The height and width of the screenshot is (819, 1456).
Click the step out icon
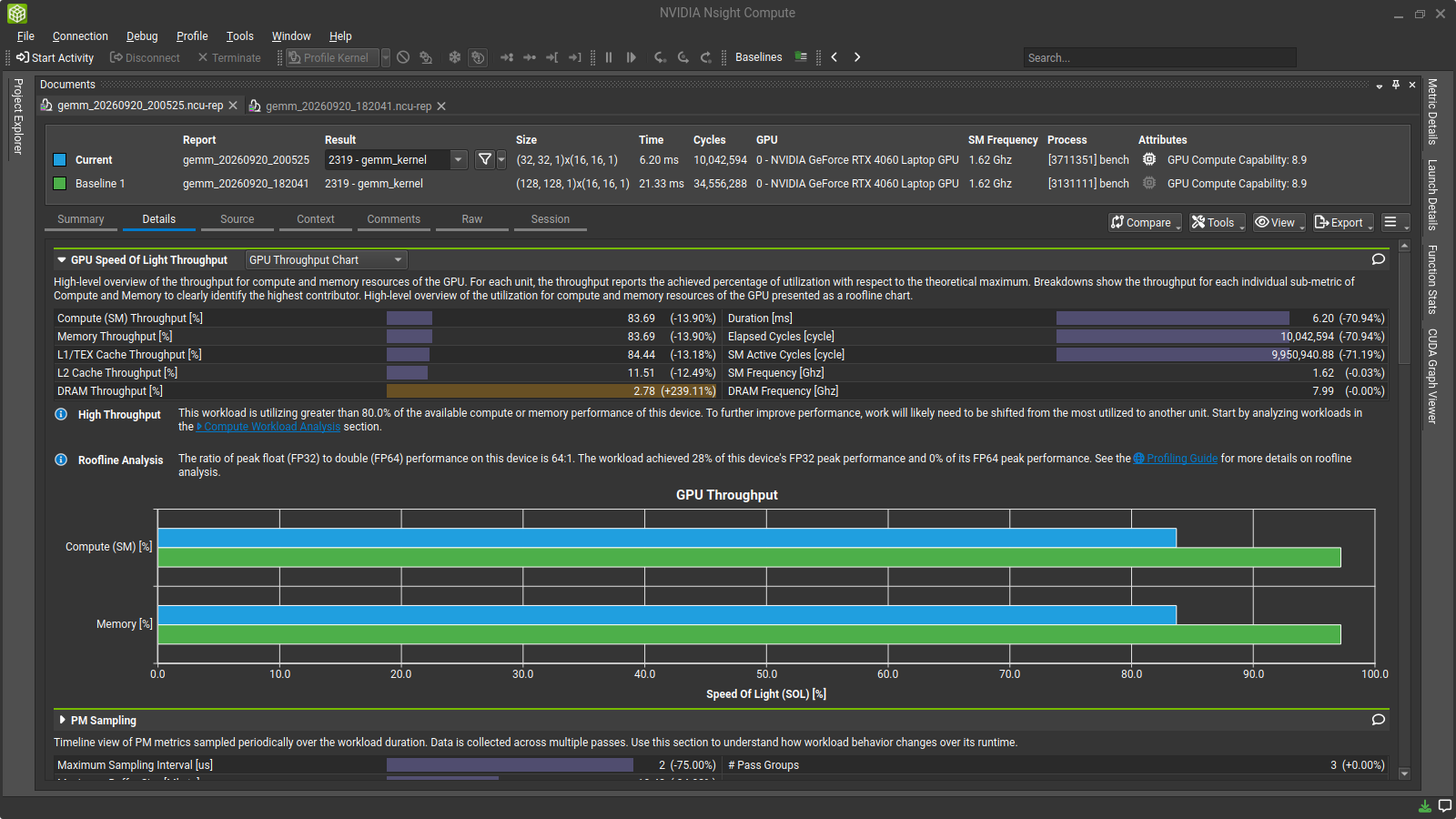pos(705,57)
